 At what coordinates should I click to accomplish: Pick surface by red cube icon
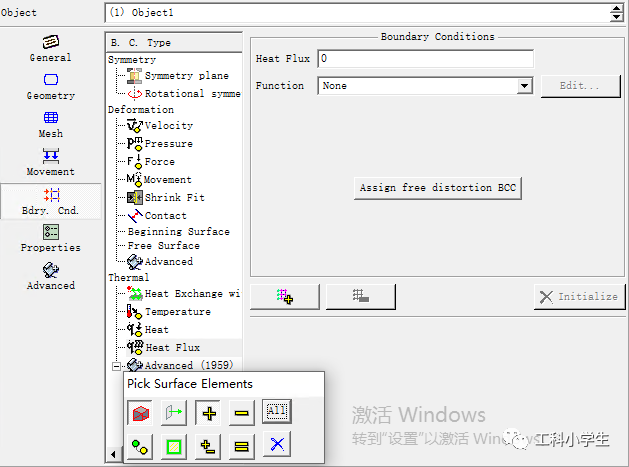pos(140,412)
